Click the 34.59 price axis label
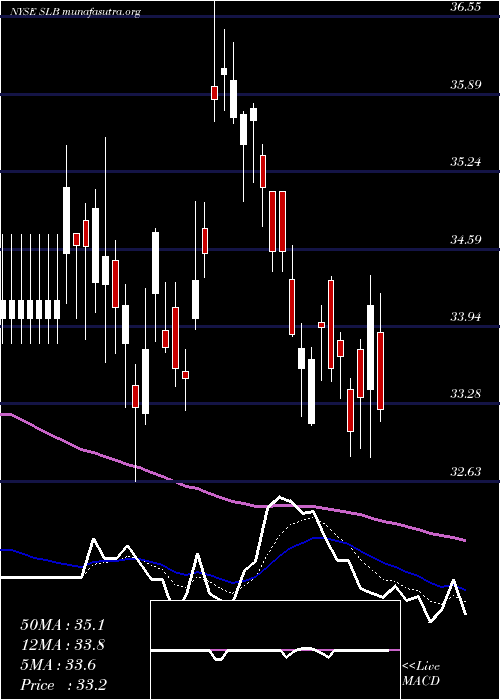The height and width of the screenshot is (700, 500). (x=466, y=240)
